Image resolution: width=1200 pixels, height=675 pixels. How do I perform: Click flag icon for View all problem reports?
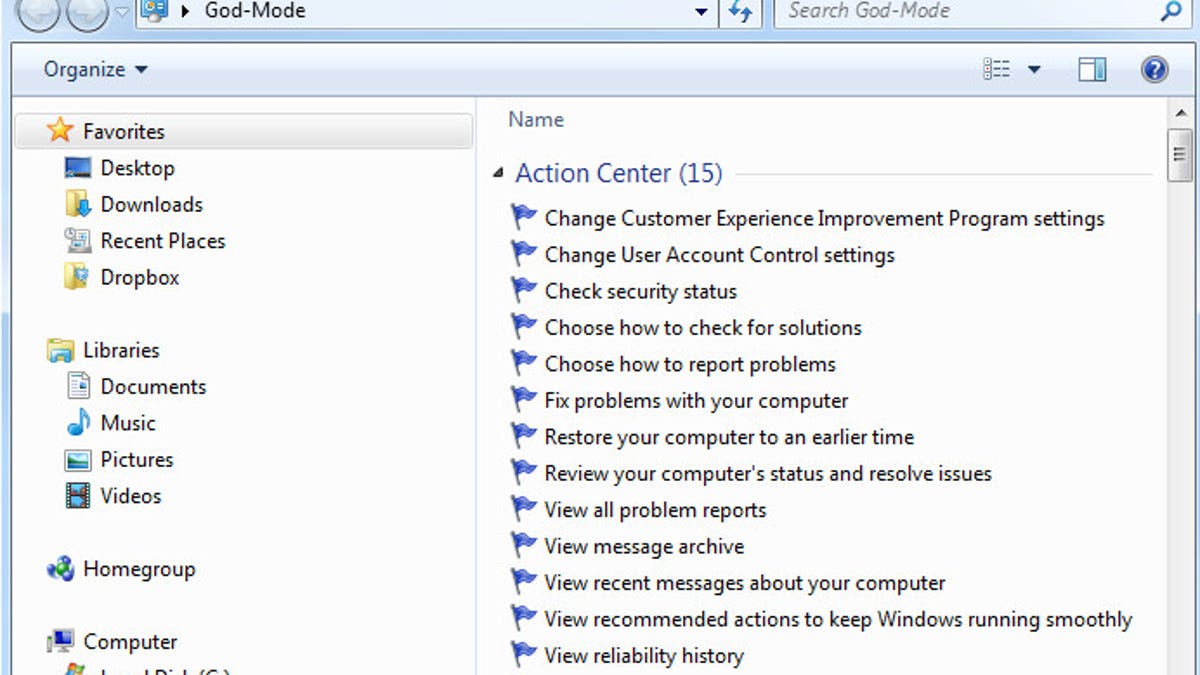(524, 510)
